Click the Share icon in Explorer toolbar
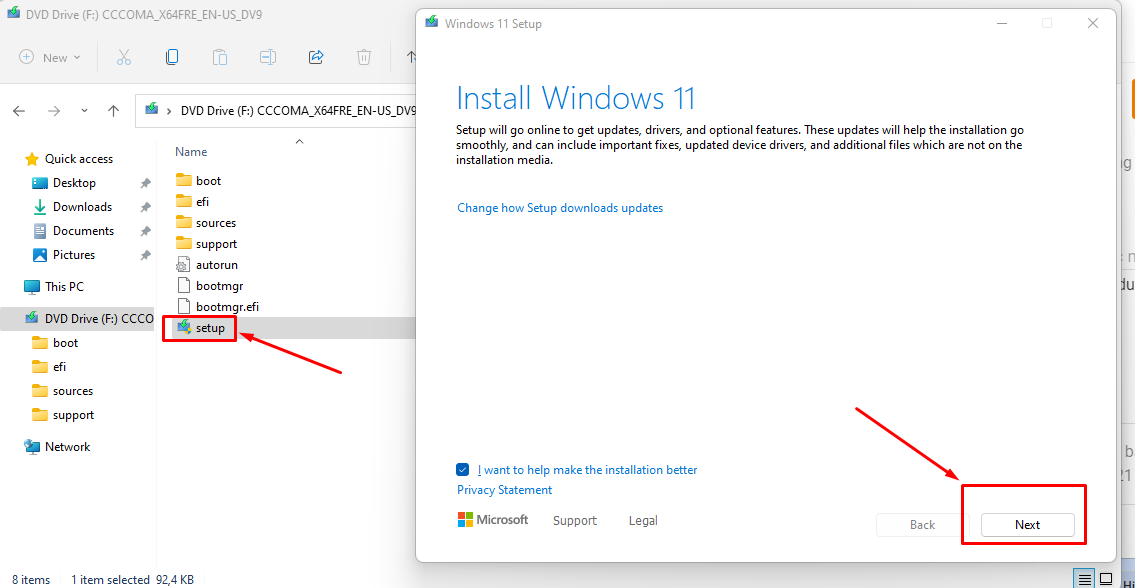The image size is (1135, 588). tap(316, 57)
